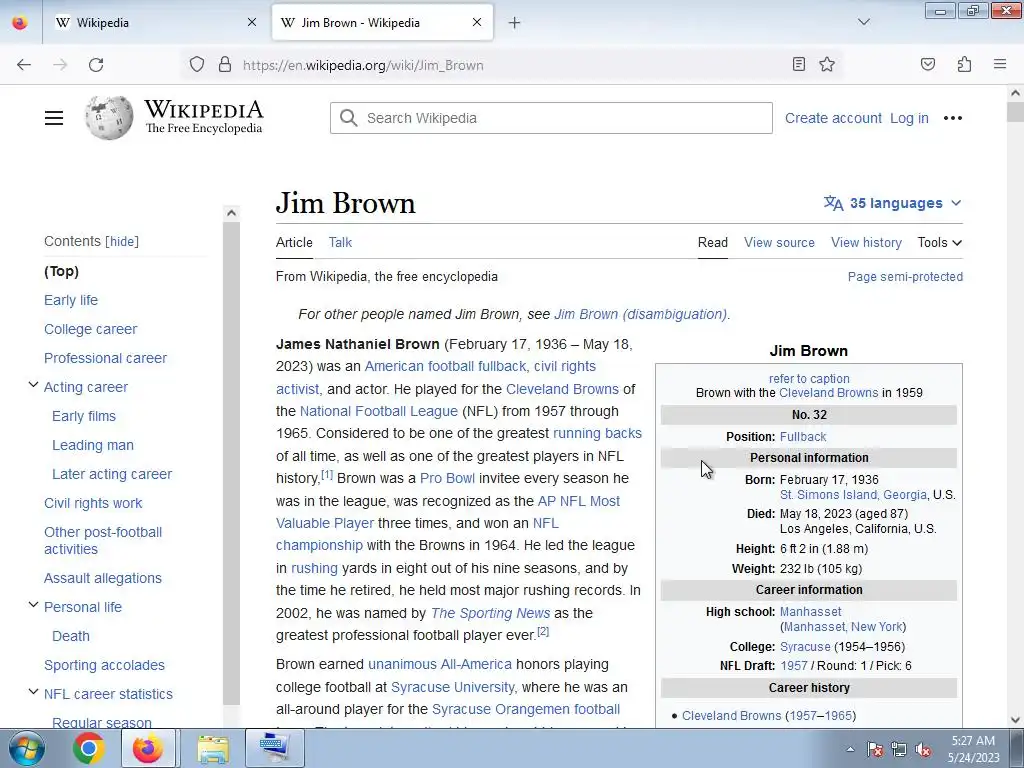The height and width of the screenshot is (768, 1024).
Task: Open St. Simons Island, Georgia link
Action: pos(853,495)
